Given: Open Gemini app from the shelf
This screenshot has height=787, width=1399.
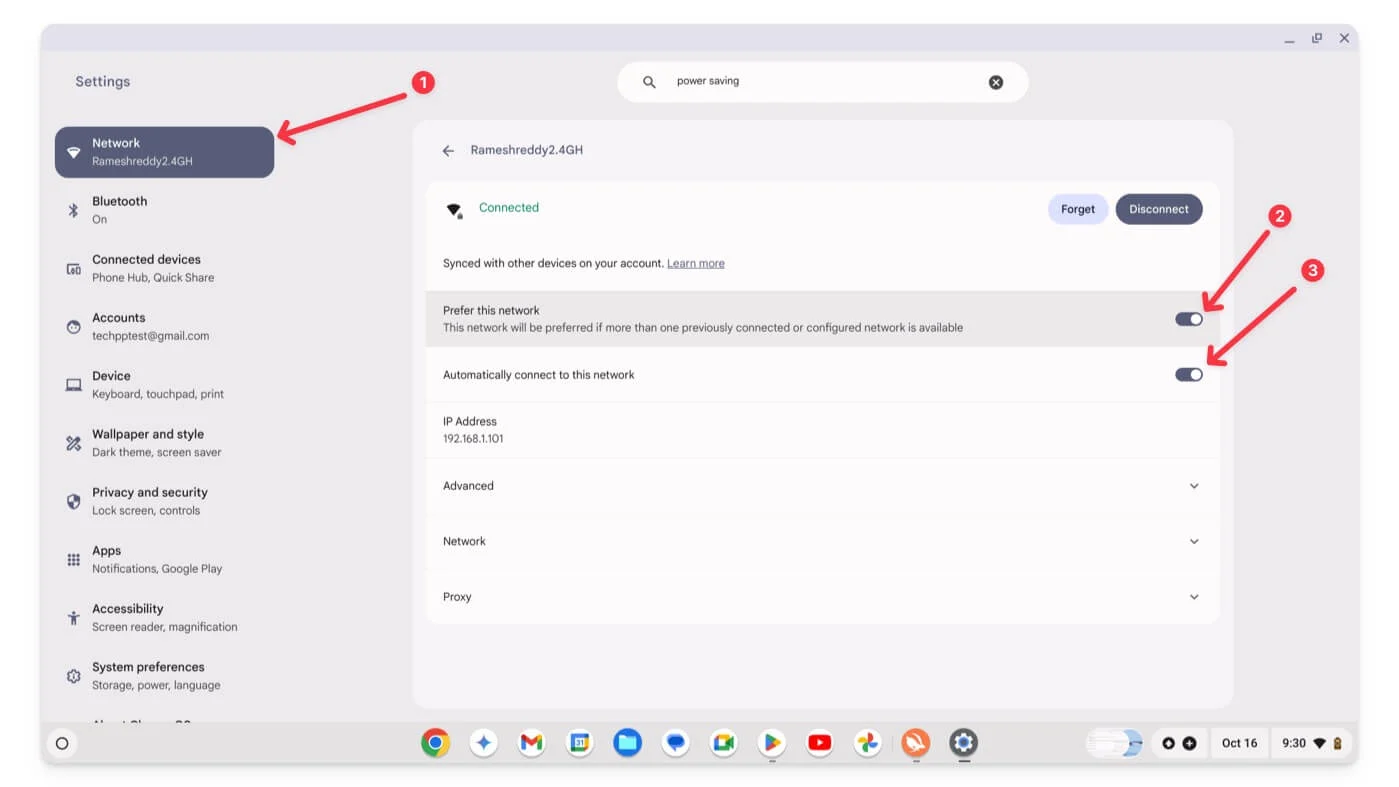Looking at the screenshot, I should click(x=483, y=742).
